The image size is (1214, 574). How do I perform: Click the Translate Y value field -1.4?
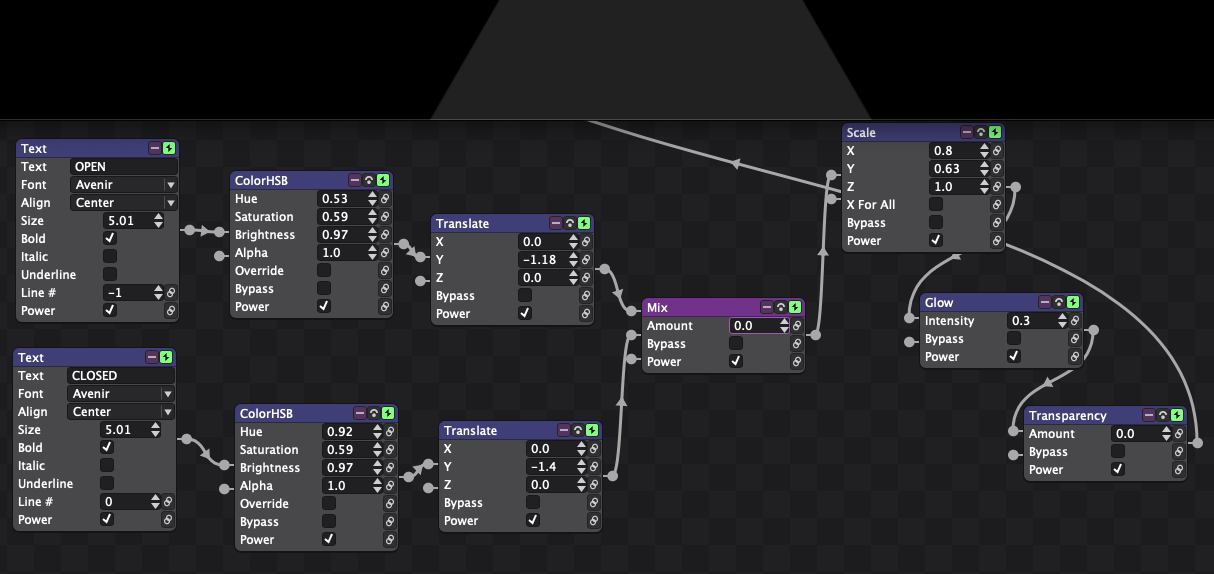pos(549,467)
